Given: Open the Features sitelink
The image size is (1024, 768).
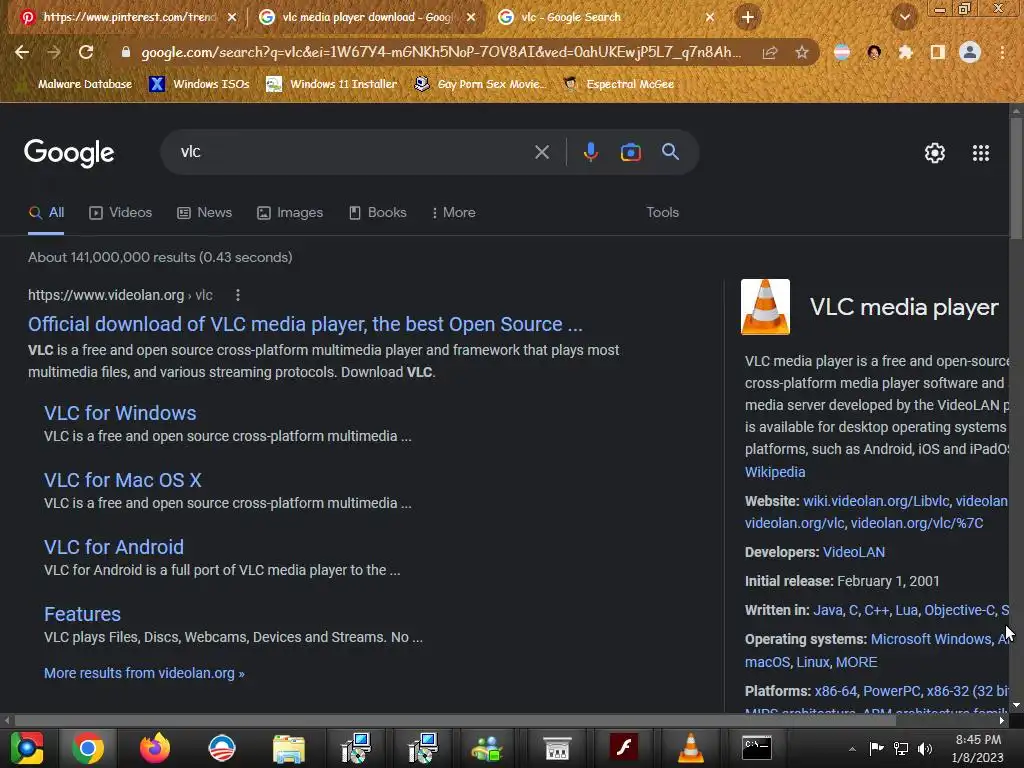Looking at the screenshot, I should click(82, 614).
